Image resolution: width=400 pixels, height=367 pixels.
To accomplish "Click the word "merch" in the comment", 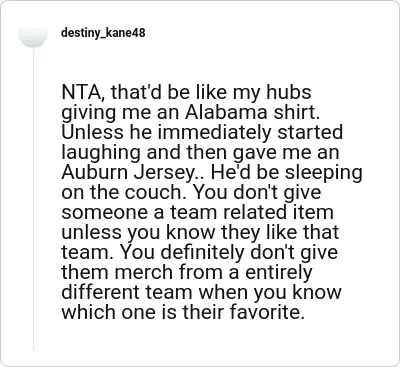I will [144, 272].
